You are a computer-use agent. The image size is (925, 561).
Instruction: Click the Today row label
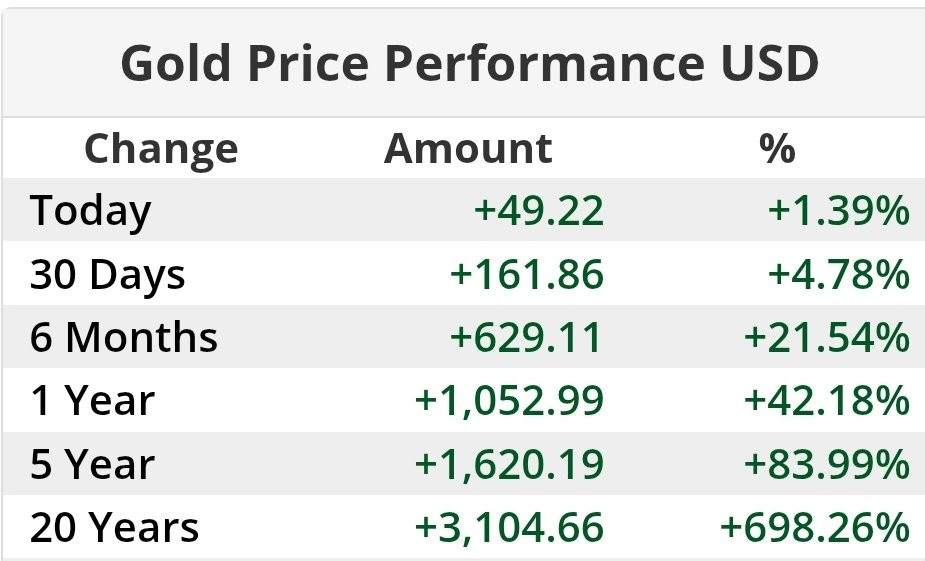coord(91,211)
